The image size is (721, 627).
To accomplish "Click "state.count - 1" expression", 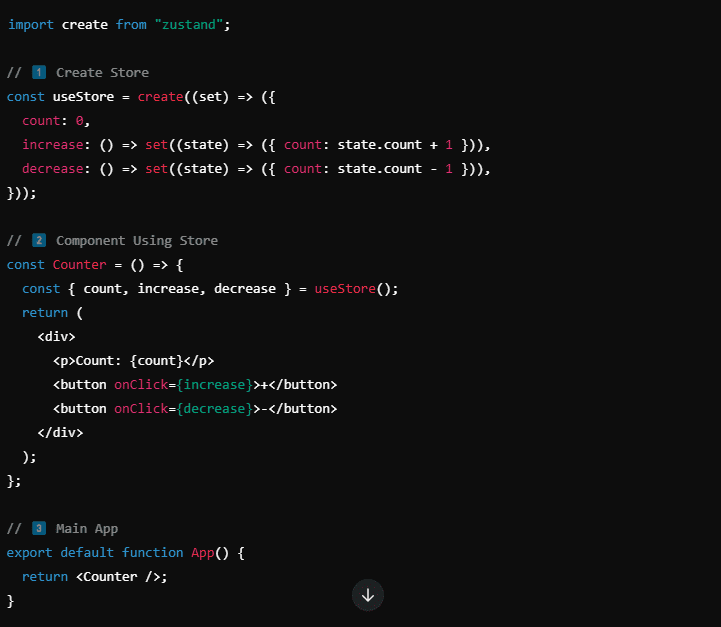I will coord(395,169).
